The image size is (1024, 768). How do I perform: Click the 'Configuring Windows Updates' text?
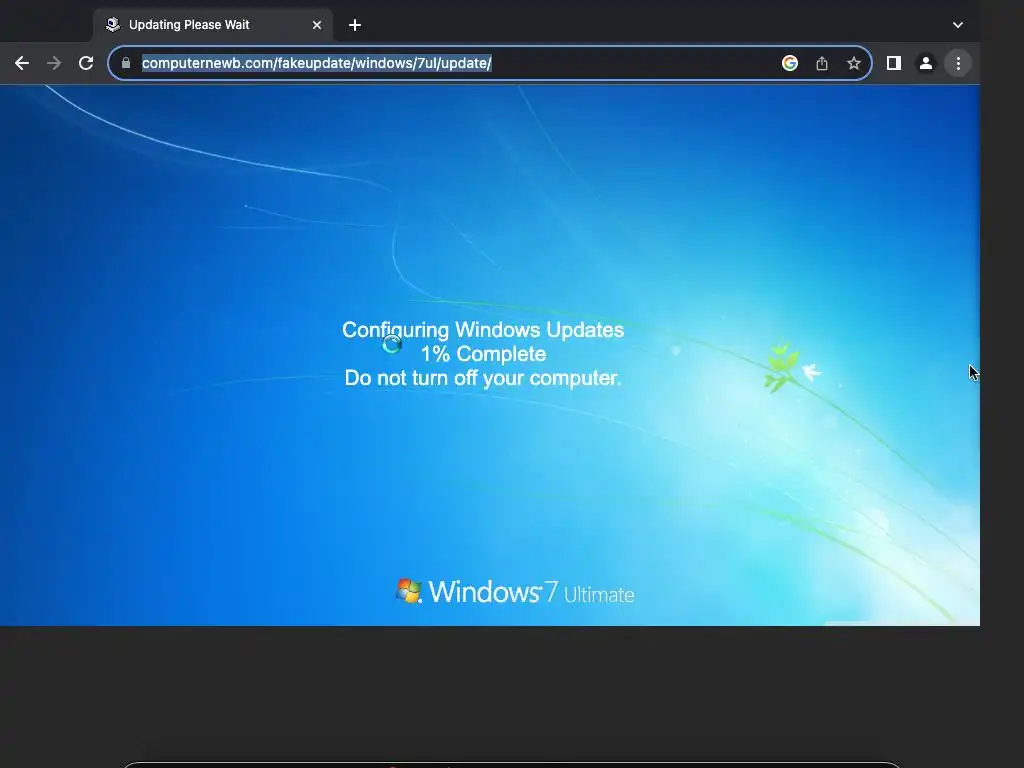[483, 330]
